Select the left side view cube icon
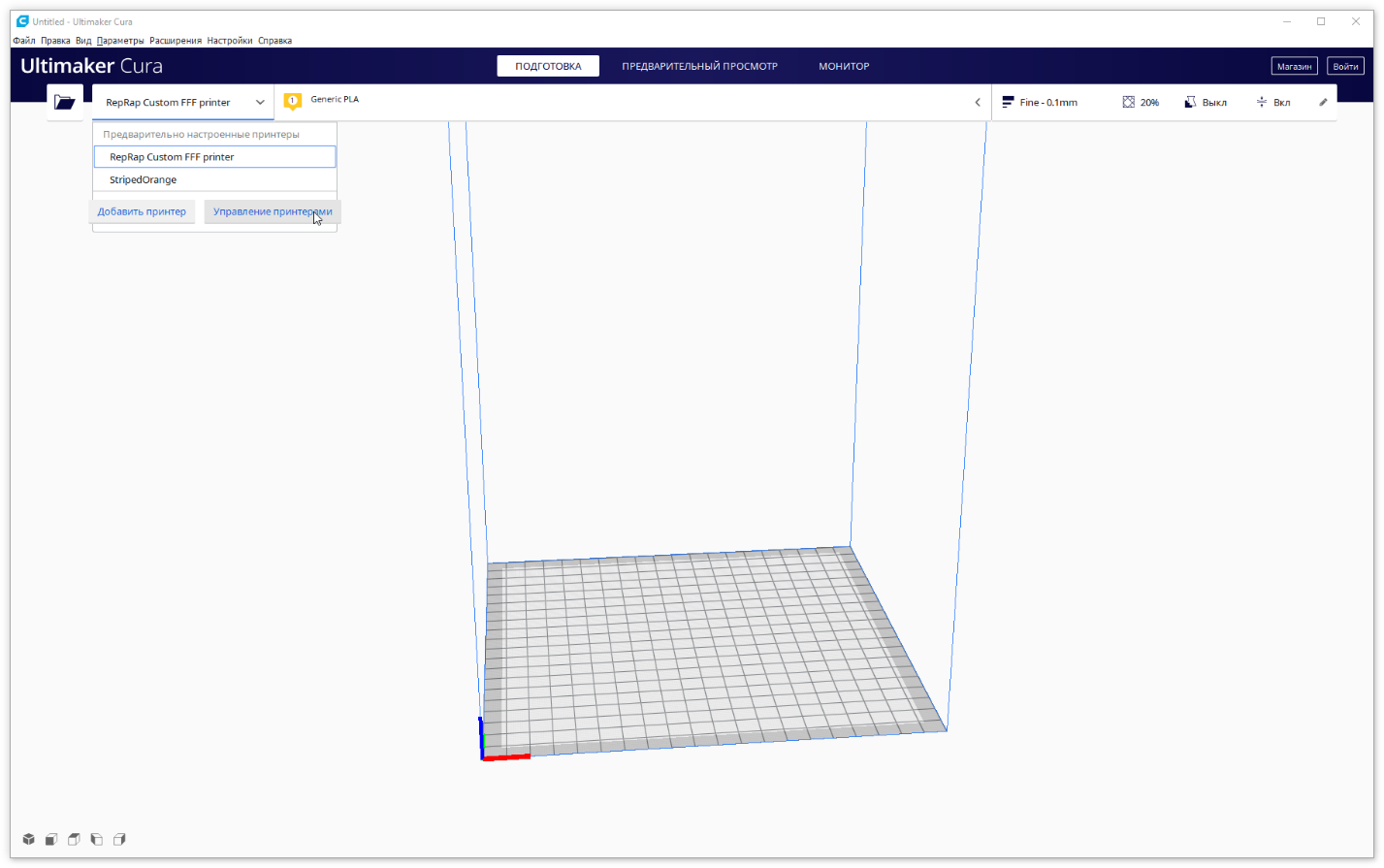The height and width of the screenshot is (868, 1384). [97, 839]
